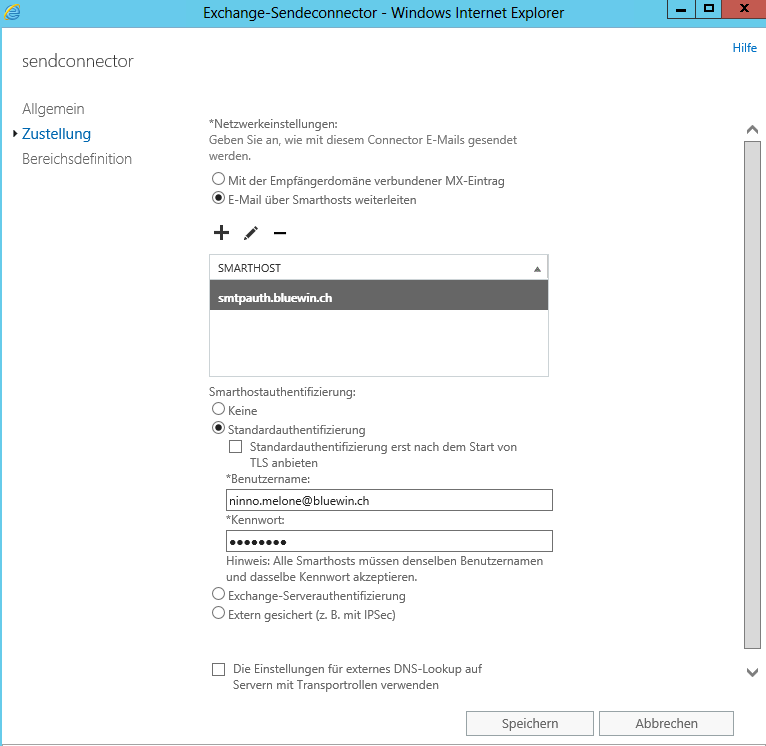Open the Zustellung section
The height and width of the screenshot is (746, 766).
pos(56,134)
